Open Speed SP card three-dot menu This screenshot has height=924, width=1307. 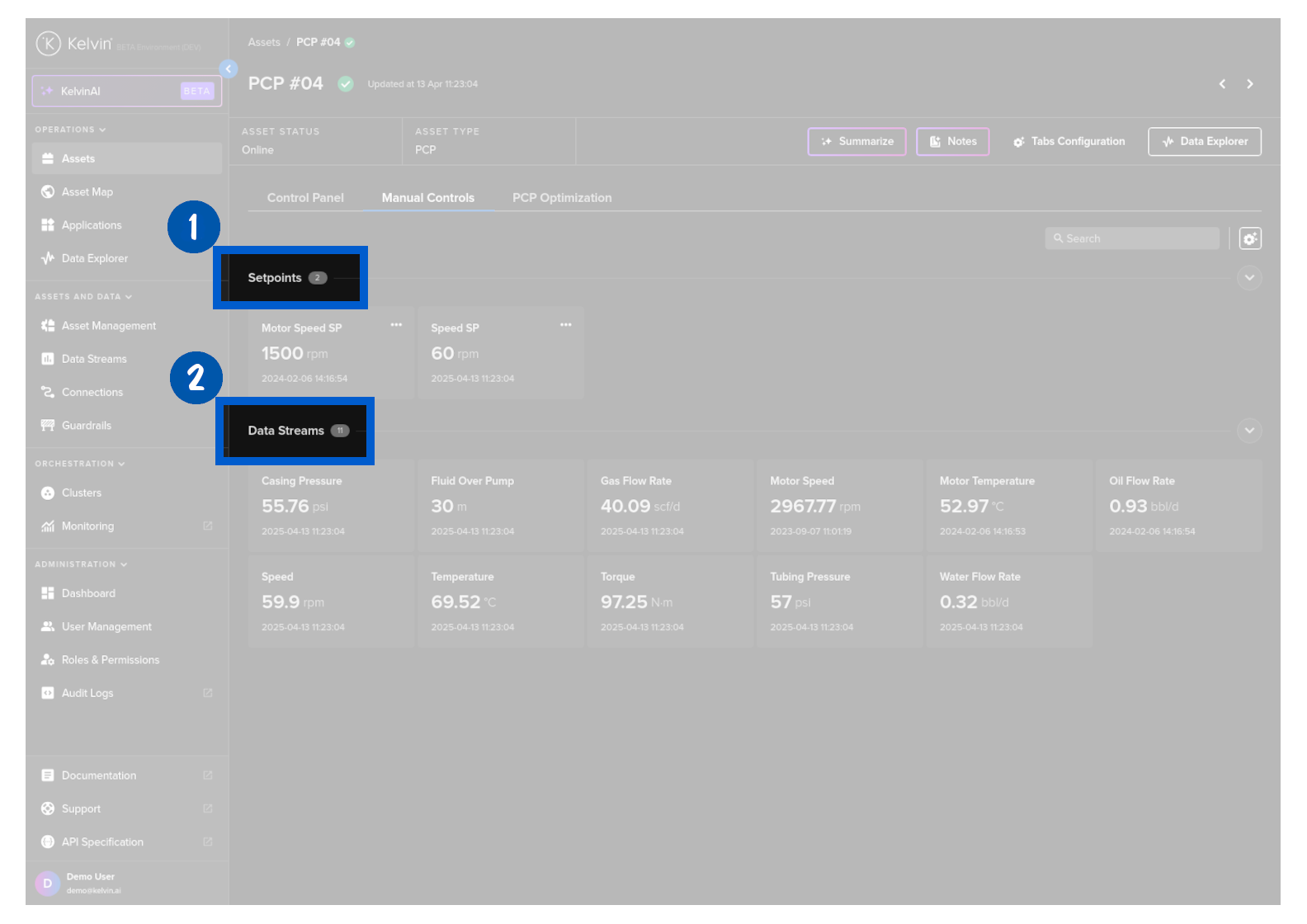point(566,325)
